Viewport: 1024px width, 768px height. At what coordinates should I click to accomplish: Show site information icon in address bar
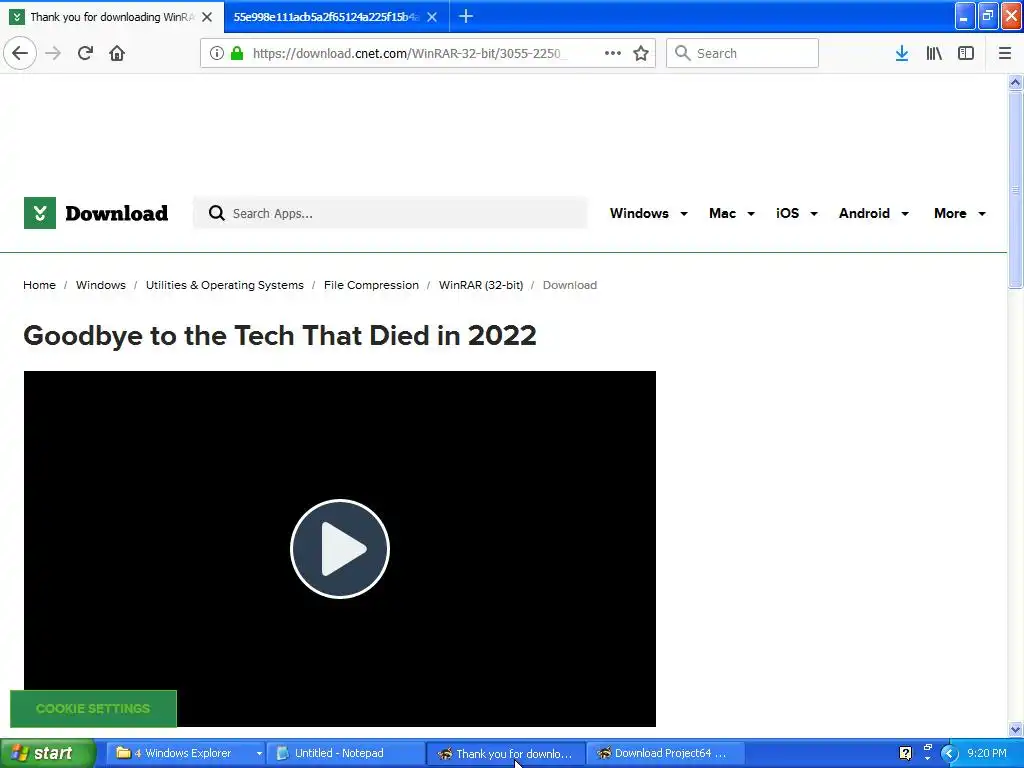click(x=217, y=53)
